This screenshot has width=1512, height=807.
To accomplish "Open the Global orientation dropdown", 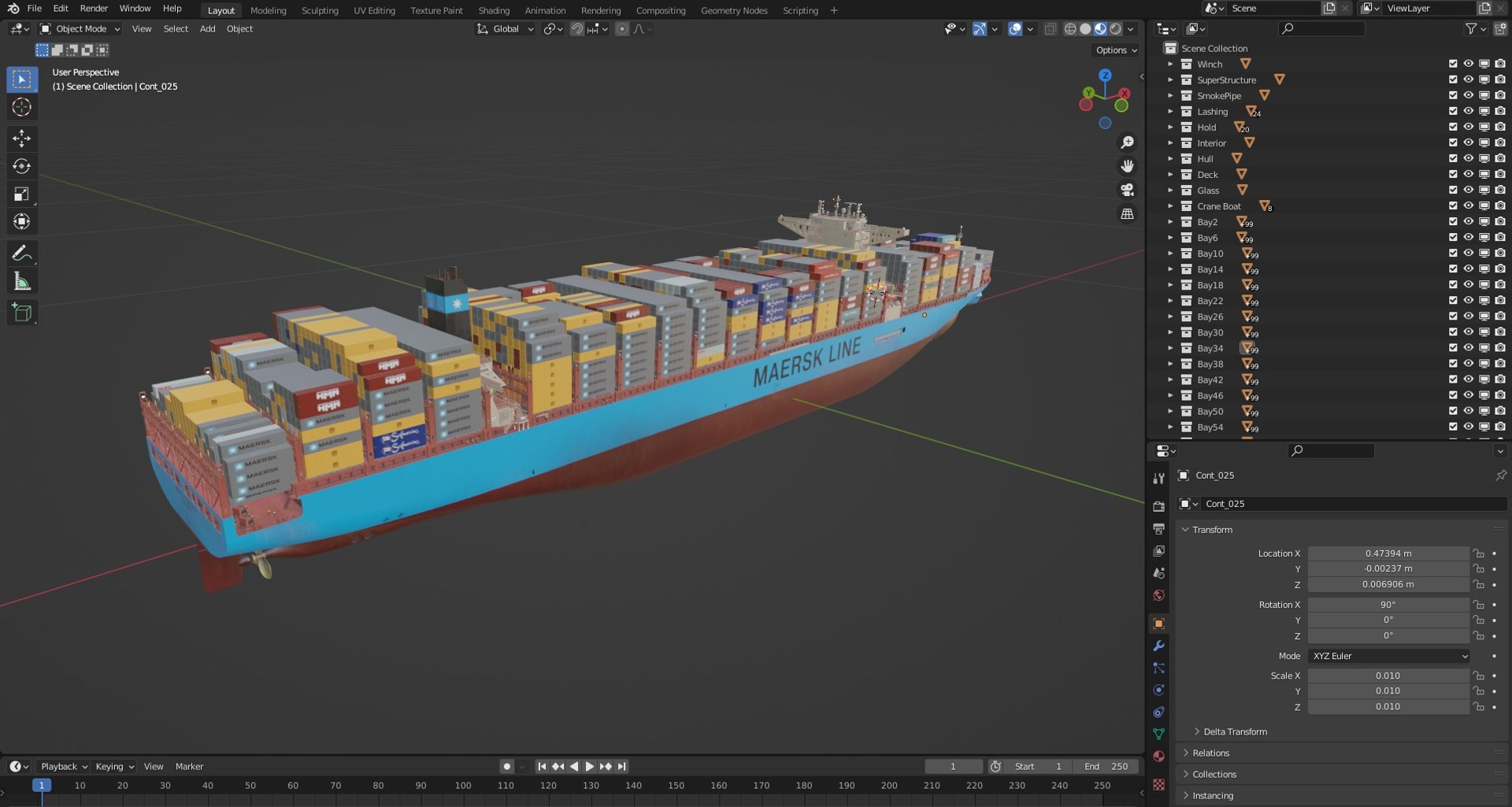I will [x=506, y=29].
